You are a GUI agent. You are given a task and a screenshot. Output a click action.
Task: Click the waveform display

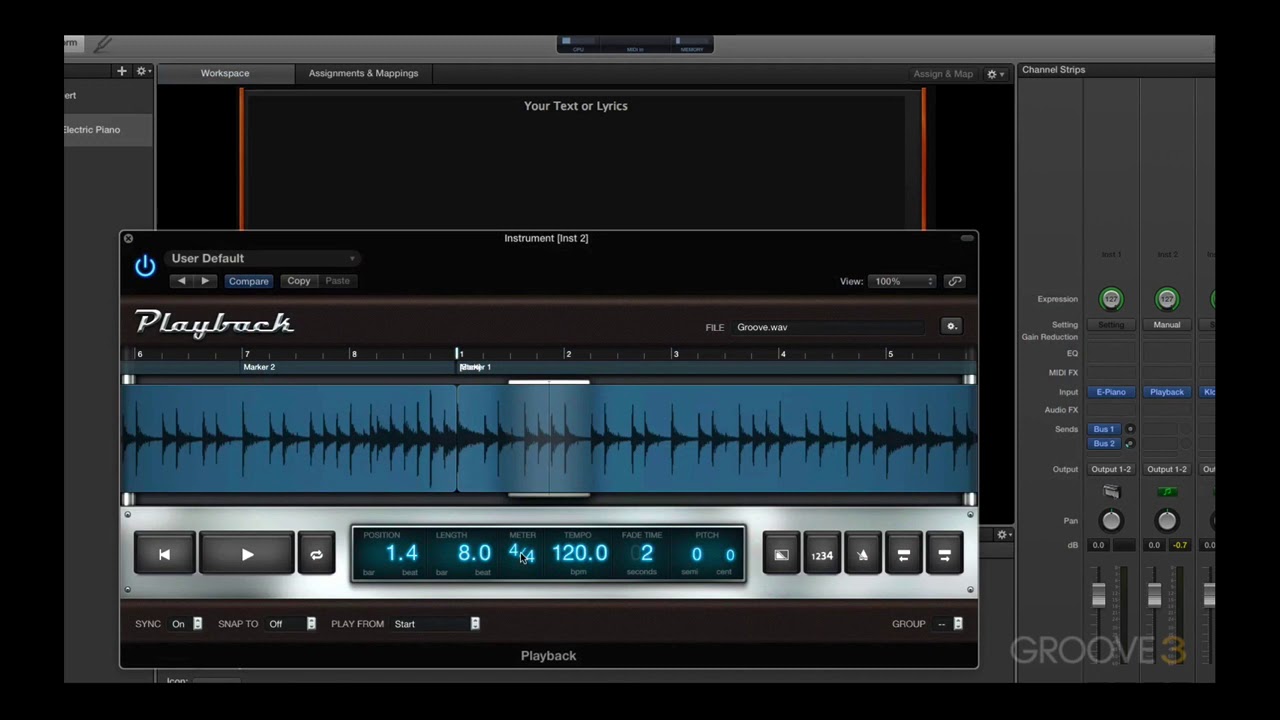(x=548, y=439)
